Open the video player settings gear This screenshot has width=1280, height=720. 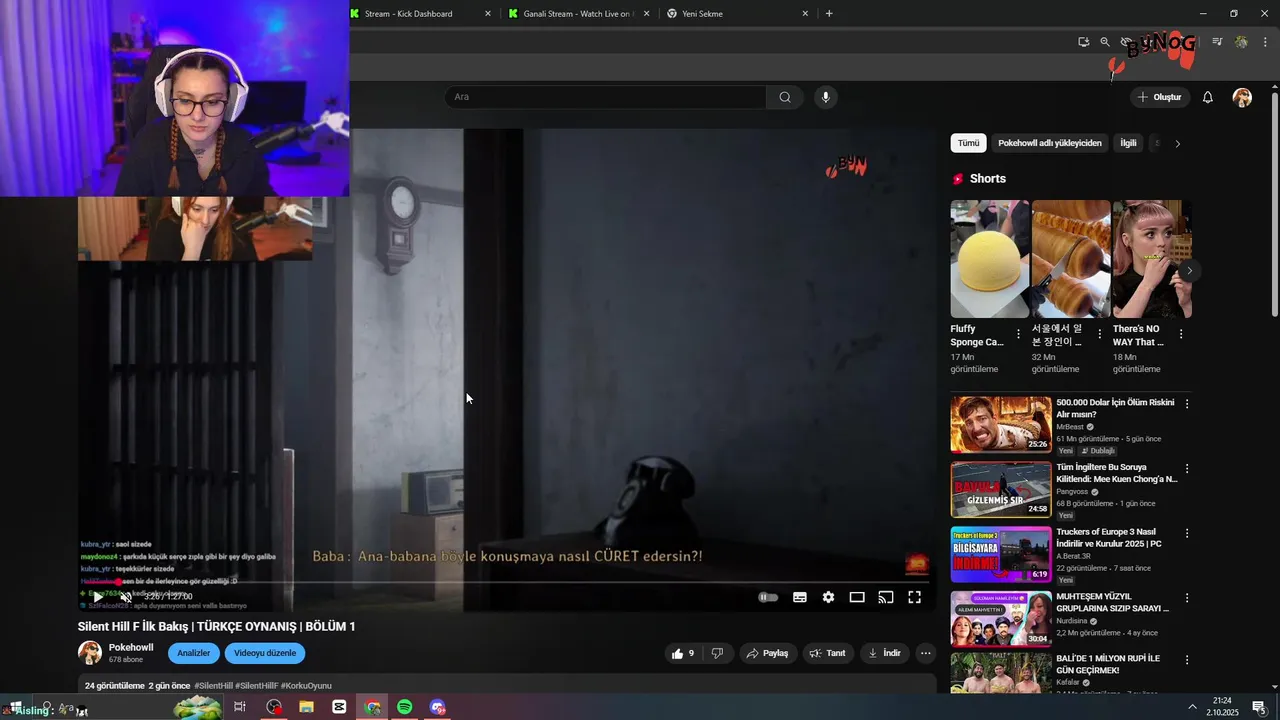[828, 597]
